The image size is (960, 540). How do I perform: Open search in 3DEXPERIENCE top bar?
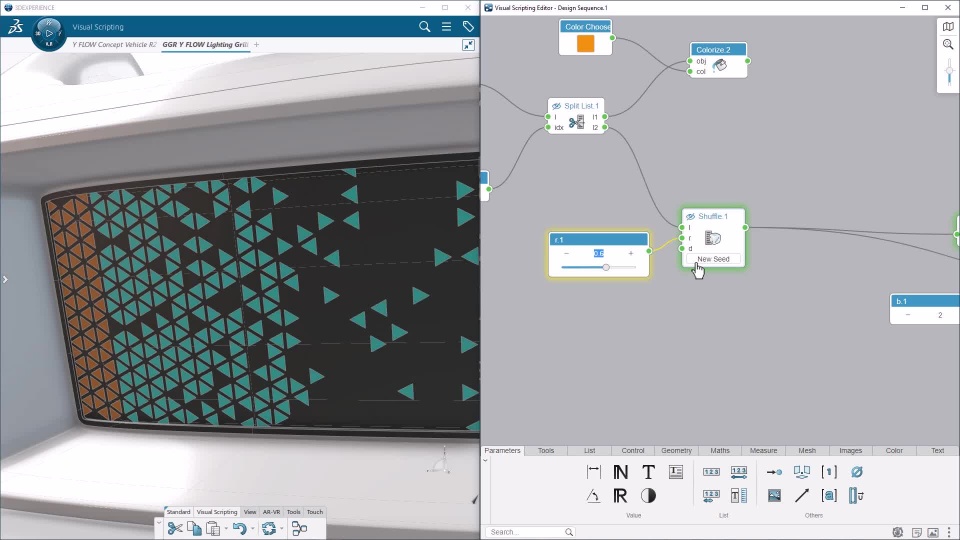tap(424, 26)
